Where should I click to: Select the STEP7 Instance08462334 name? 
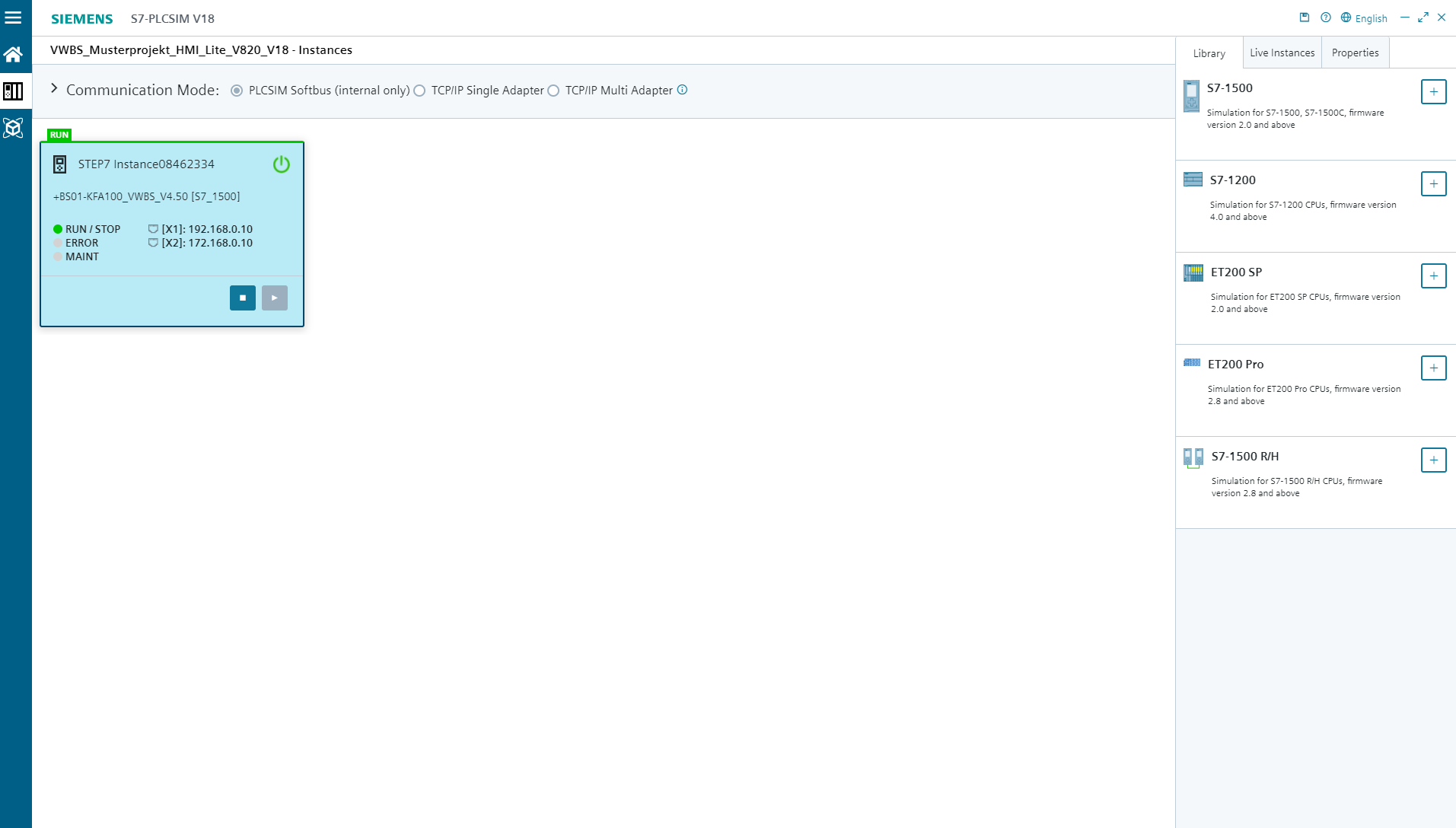tap(146, 164)
